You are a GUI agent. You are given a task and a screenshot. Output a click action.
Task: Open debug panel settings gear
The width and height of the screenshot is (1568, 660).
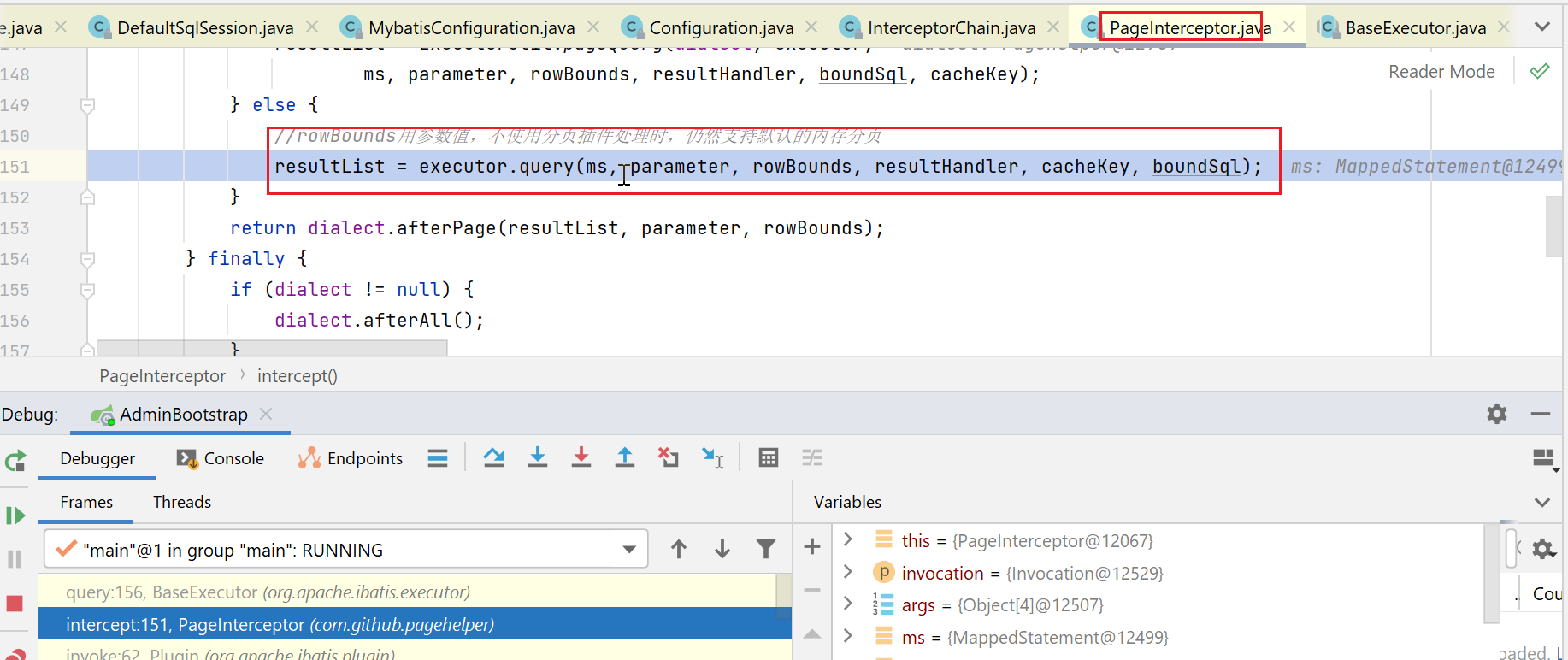1496,414
